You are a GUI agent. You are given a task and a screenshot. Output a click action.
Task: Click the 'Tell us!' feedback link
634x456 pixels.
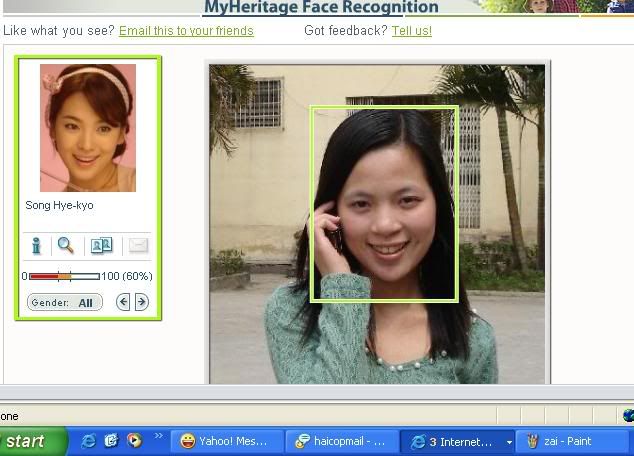point(412,31)
